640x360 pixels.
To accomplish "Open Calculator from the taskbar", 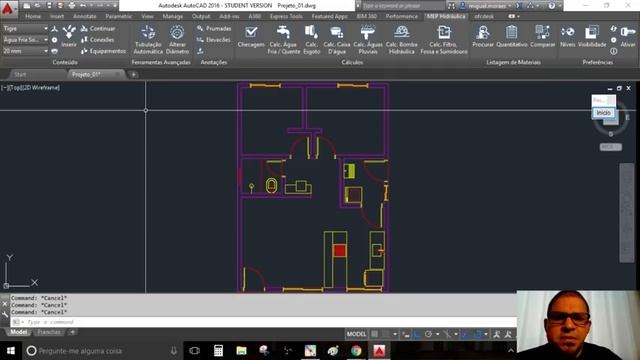I will click(218, 351).
